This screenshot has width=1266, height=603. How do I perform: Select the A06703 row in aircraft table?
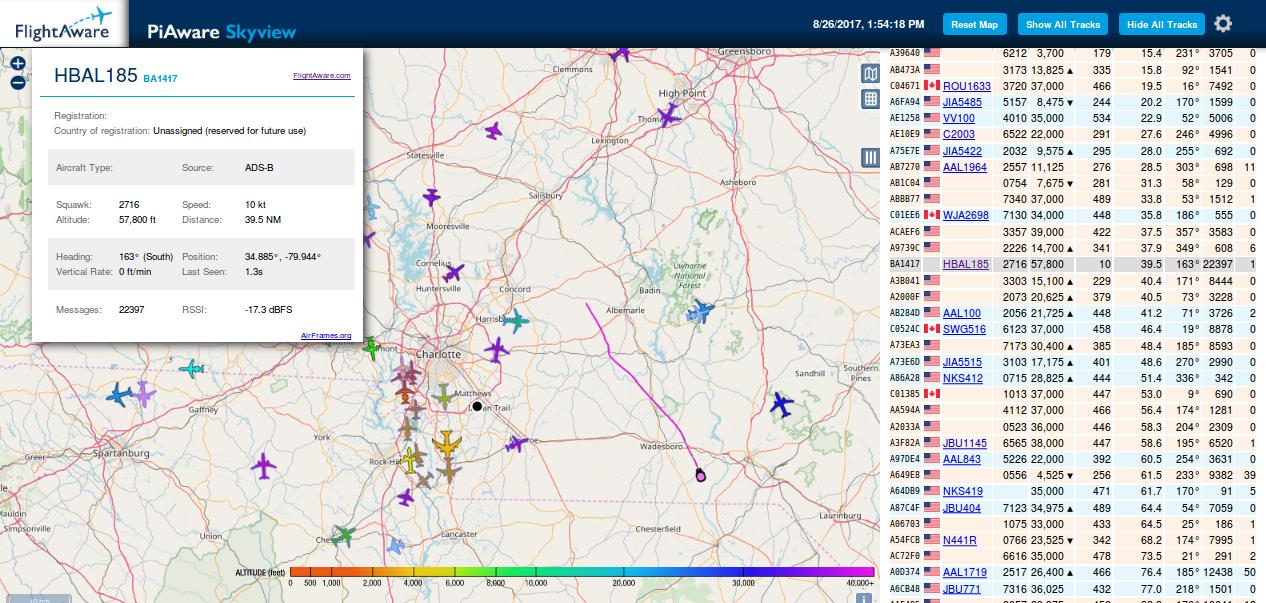(x=1073, y=524)
